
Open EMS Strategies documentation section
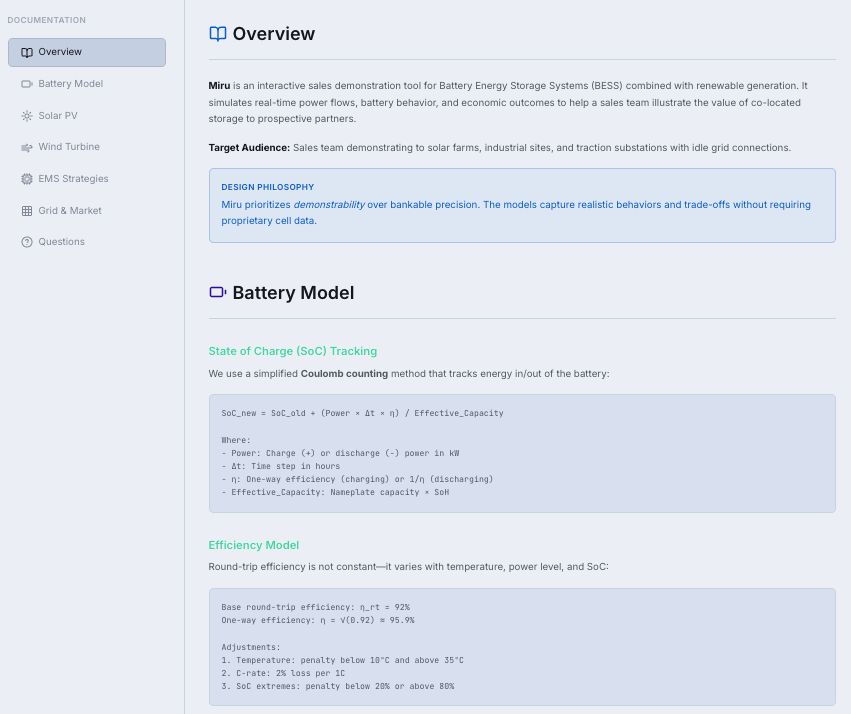87,179
